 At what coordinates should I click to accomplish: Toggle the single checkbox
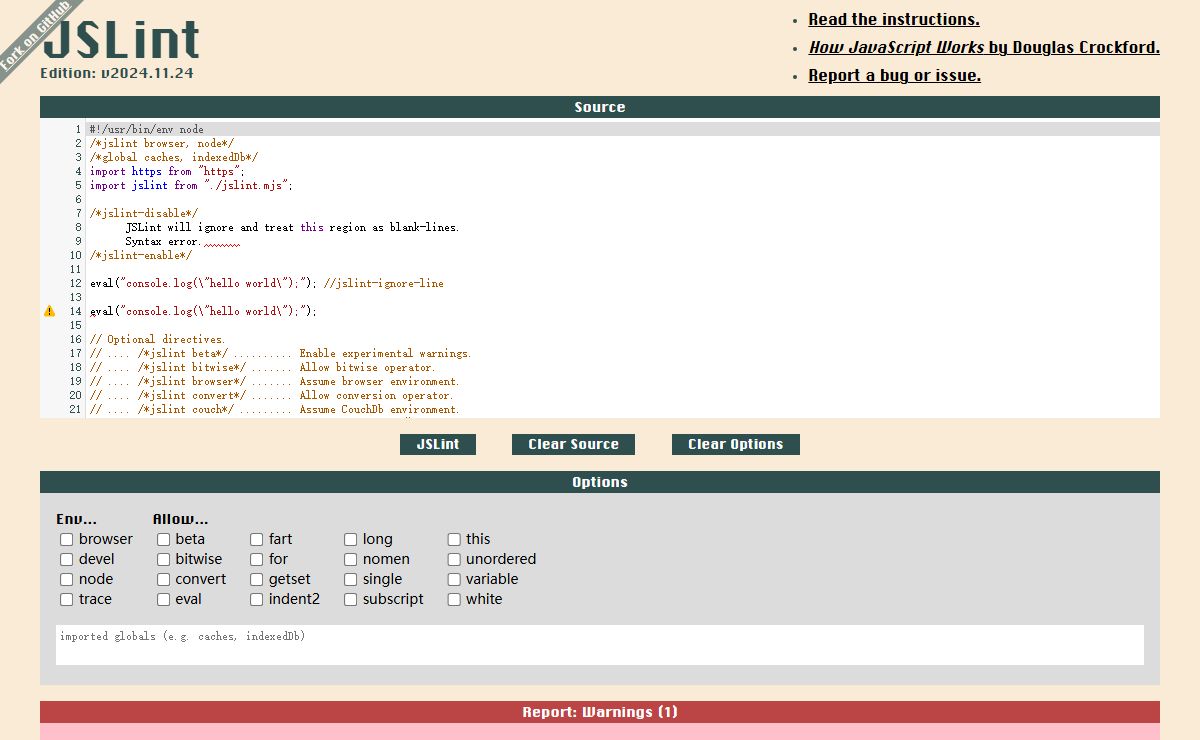(351, 580)
